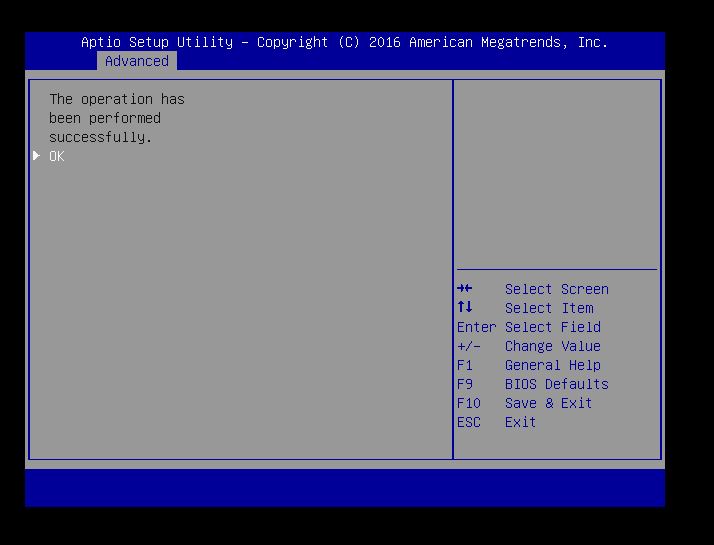714x545 pixels.
Task: Click the 'ESC' key label
Action: (x=469, y=423)
